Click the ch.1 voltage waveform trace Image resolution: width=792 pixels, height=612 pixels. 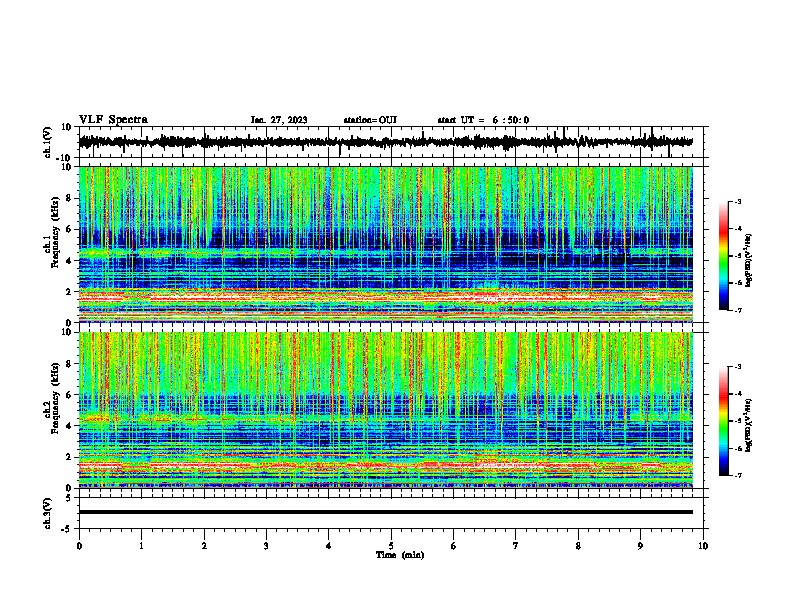(x=386, y=142)
